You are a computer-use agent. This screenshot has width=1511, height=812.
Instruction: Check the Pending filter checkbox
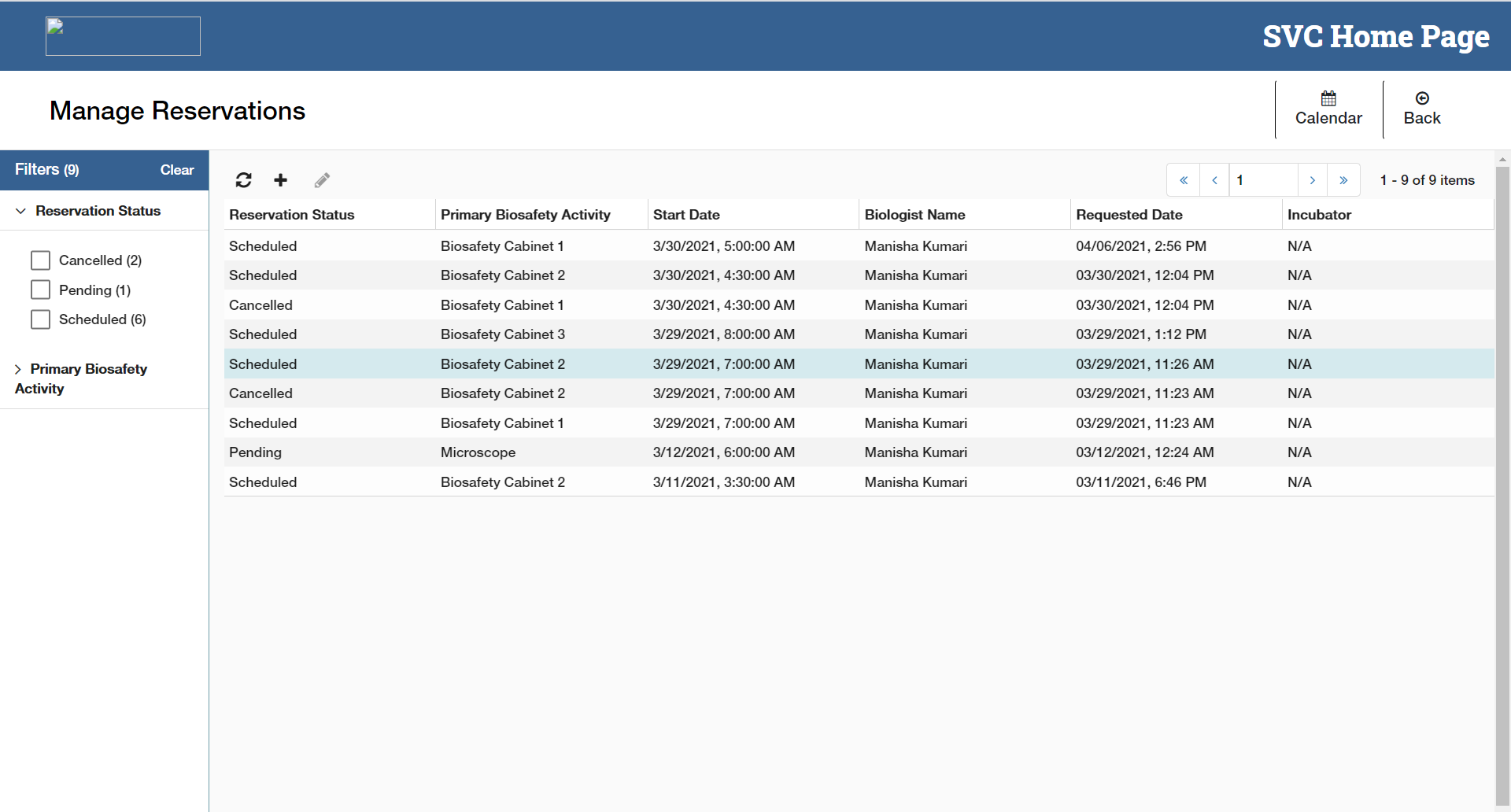(x=41, y=290)
